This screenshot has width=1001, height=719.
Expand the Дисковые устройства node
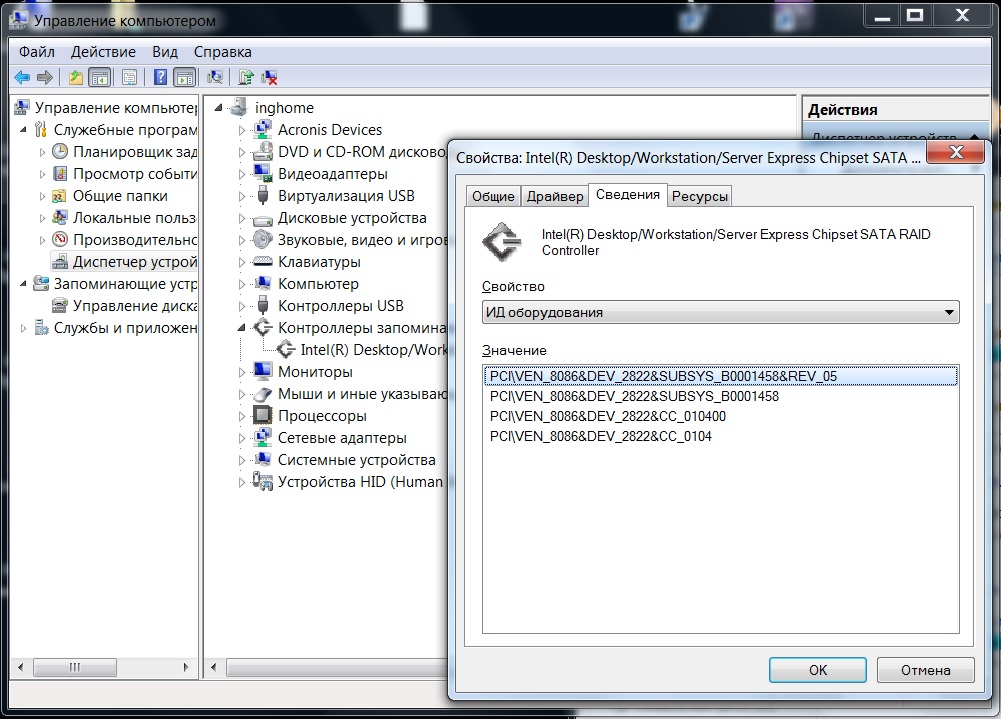click(242, 218)
